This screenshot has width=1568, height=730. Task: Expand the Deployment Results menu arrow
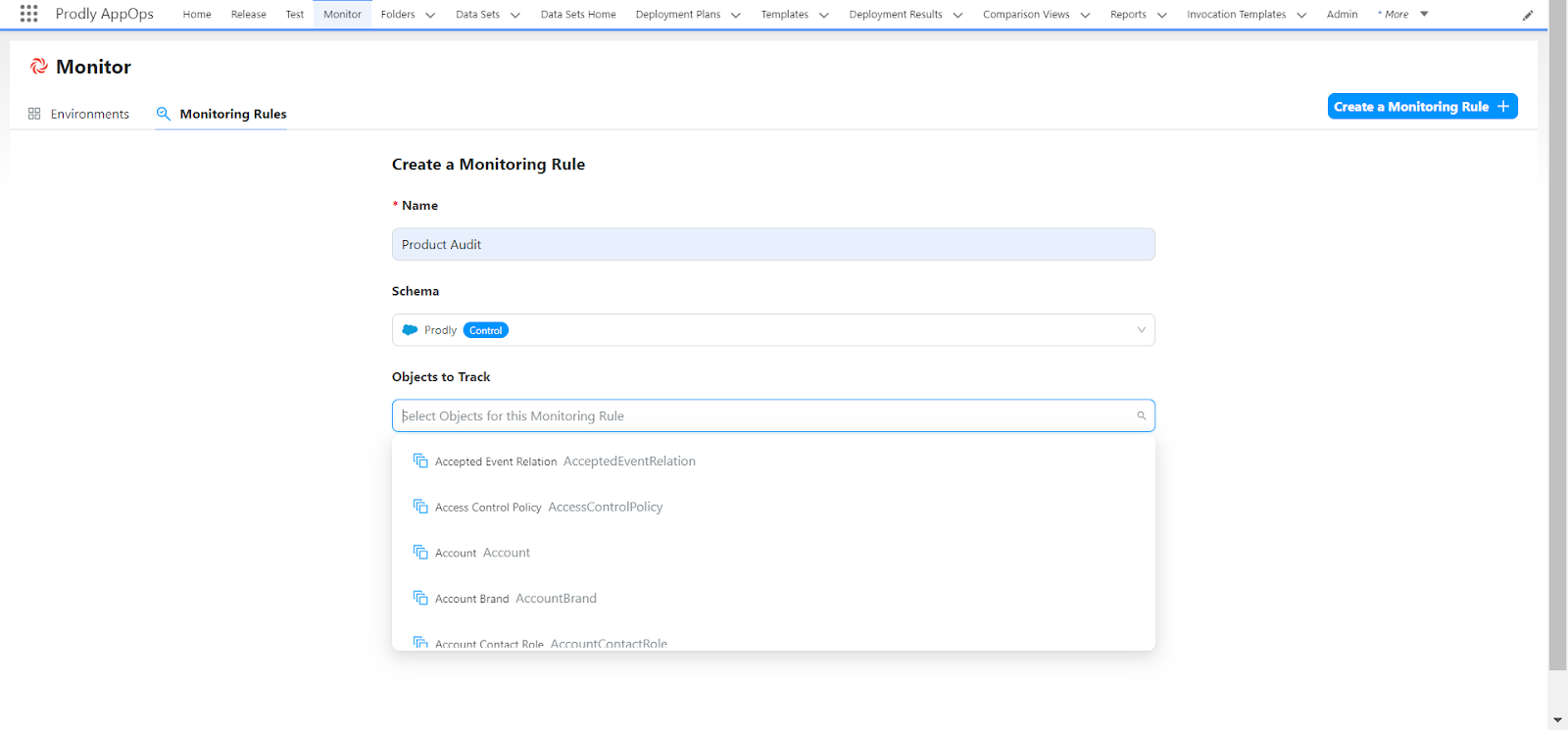[958, 15]
